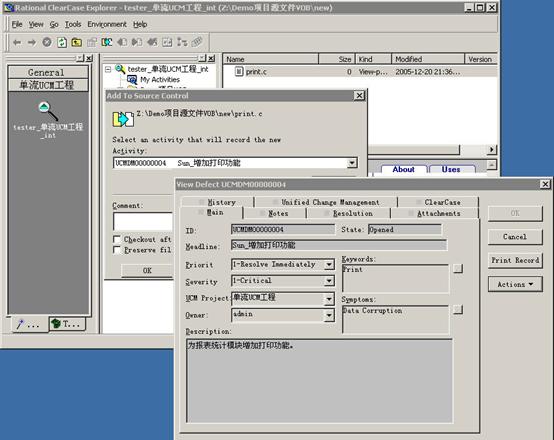Switch to the Unified Change Management tab
554x440 pixels.
(326, 202)
